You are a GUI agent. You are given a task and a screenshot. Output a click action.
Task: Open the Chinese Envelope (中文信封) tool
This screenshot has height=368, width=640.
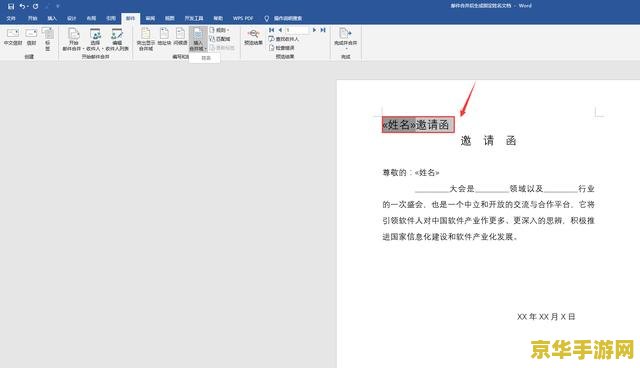tap(13, 37)
